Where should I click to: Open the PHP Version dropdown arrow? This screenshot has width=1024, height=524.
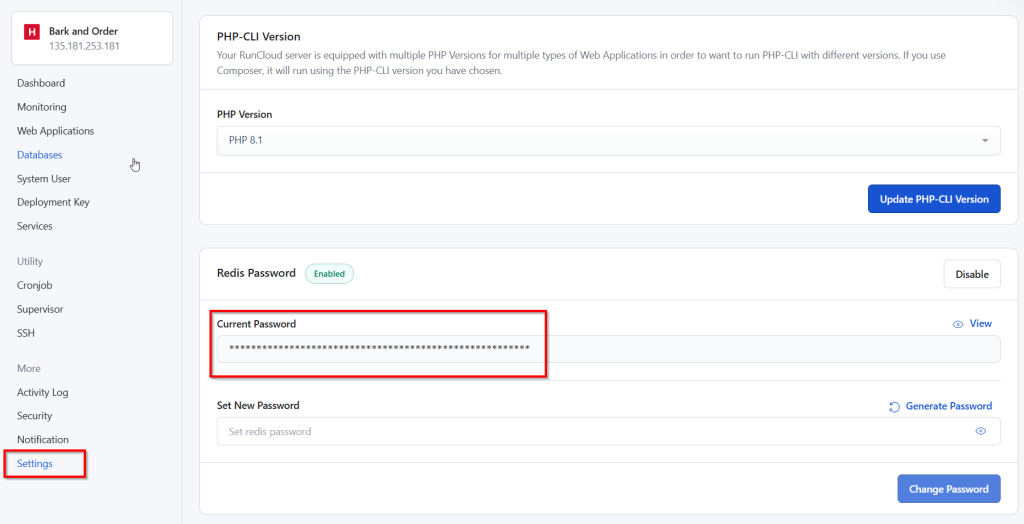985,140
